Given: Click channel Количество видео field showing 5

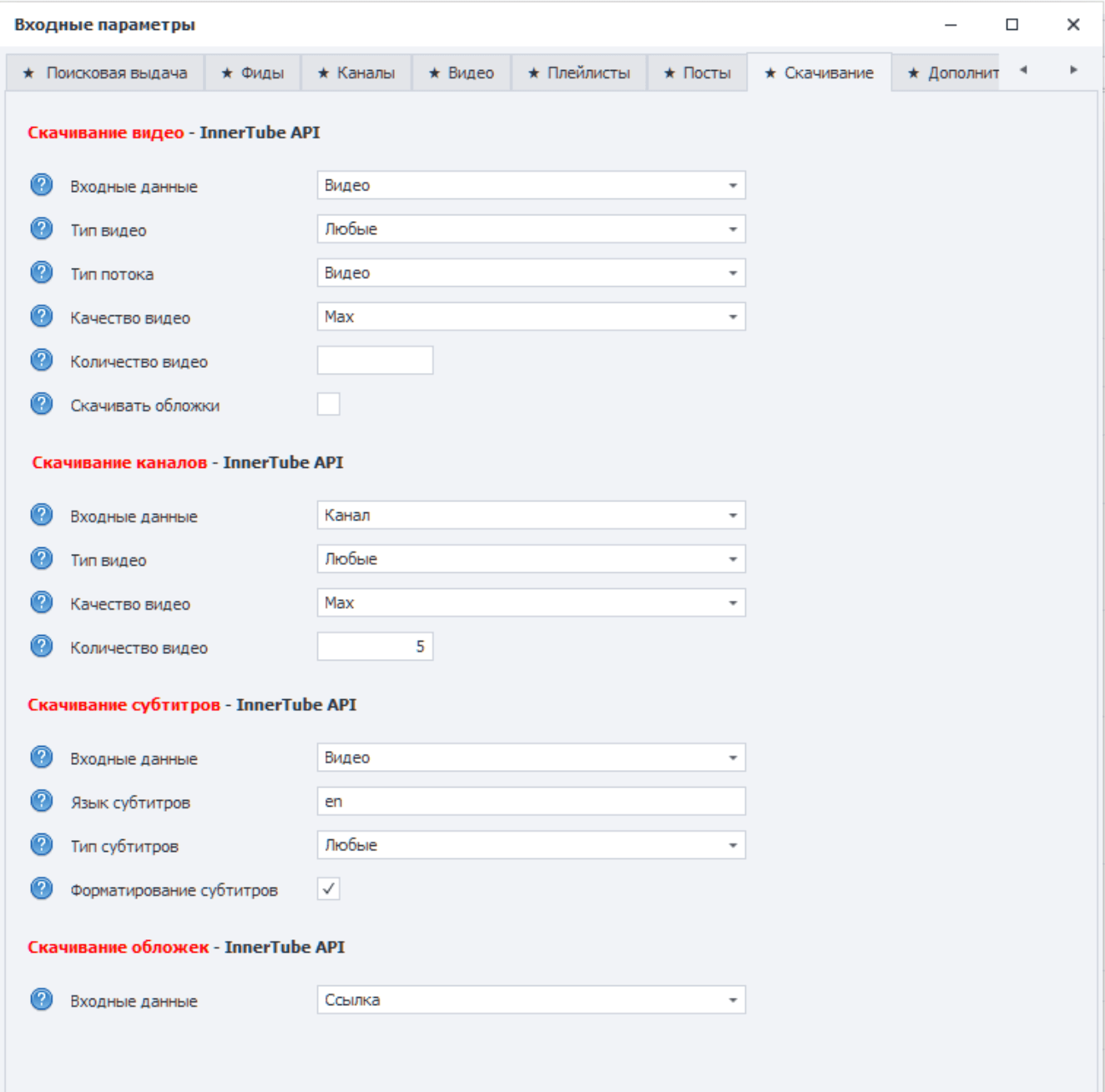Looking at the screenshot, I should coord(375,647).
